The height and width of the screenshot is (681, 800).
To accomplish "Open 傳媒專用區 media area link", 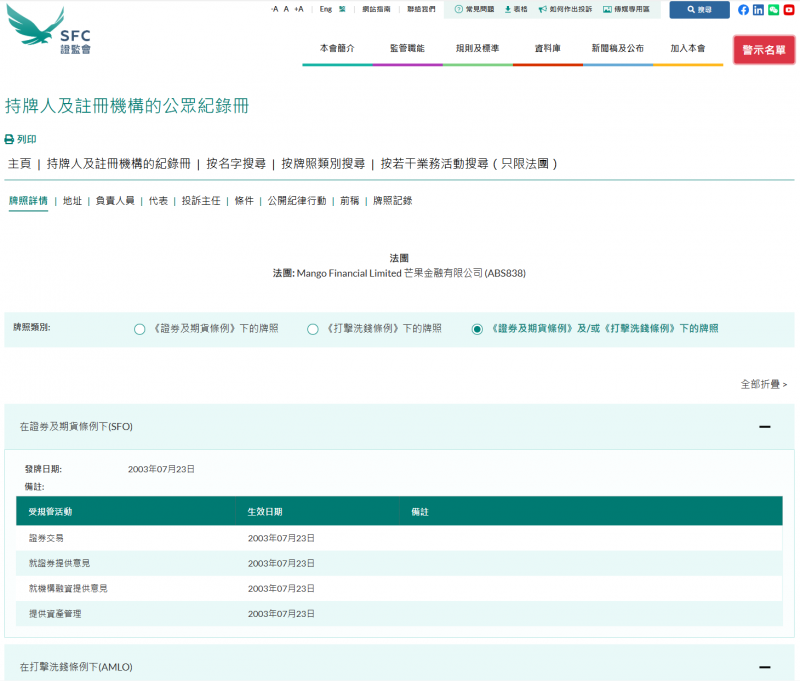I will click(x=627, y=9).
